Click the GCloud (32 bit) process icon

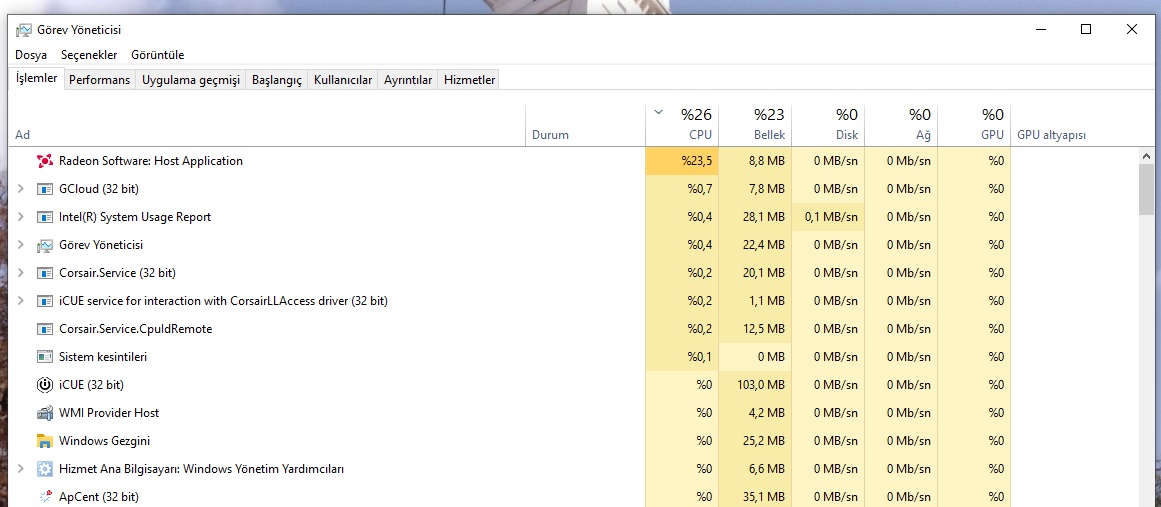pos(44,189)
